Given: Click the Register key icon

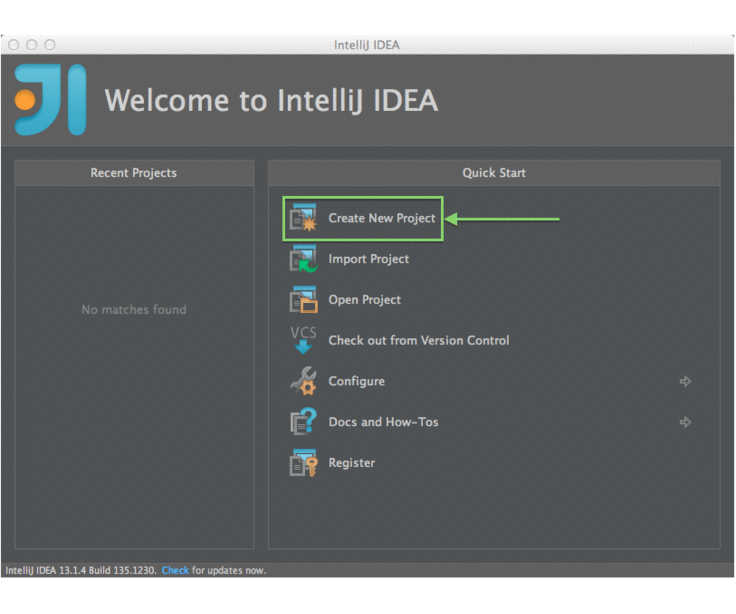Looking at the screenshot, I should pyautogui.click(x=303, y=463).
